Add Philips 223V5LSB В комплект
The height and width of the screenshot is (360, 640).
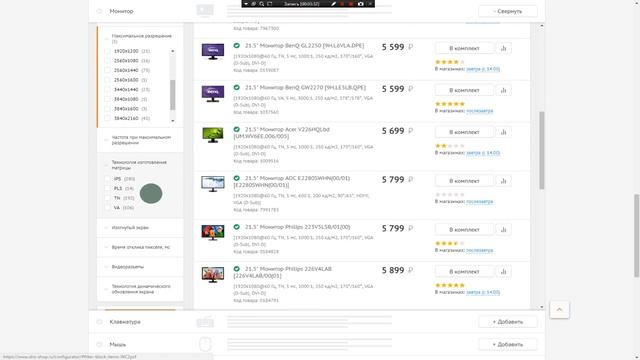click(464, 229)
